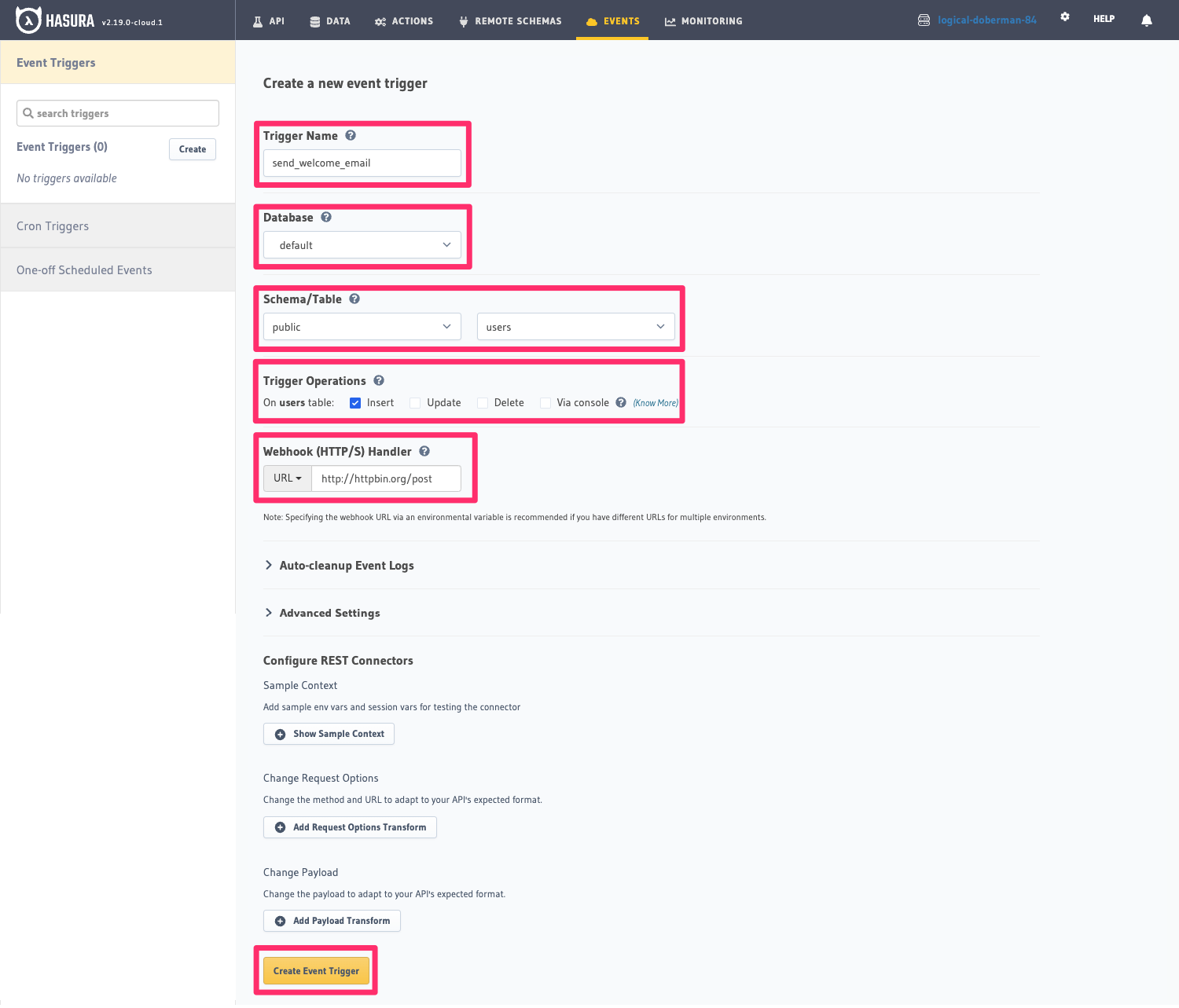Open the ACTIONS section icon
Viewport: 1179px width, 1008px height.
point(383,21)
